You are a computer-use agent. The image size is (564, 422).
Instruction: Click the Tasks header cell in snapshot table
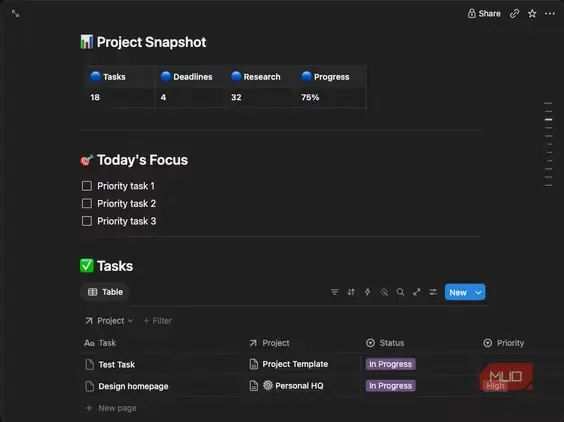[120, 77]
